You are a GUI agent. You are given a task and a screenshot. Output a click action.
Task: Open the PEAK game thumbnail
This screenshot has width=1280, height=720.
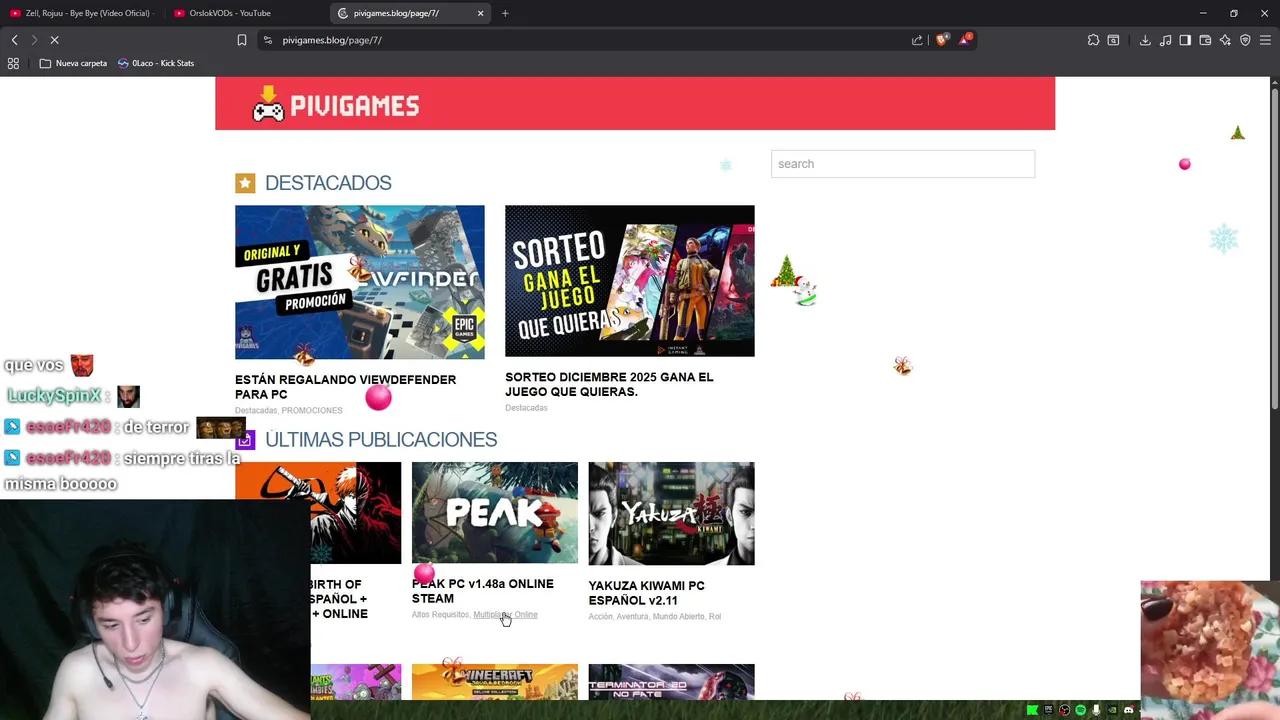coord(495,513)
